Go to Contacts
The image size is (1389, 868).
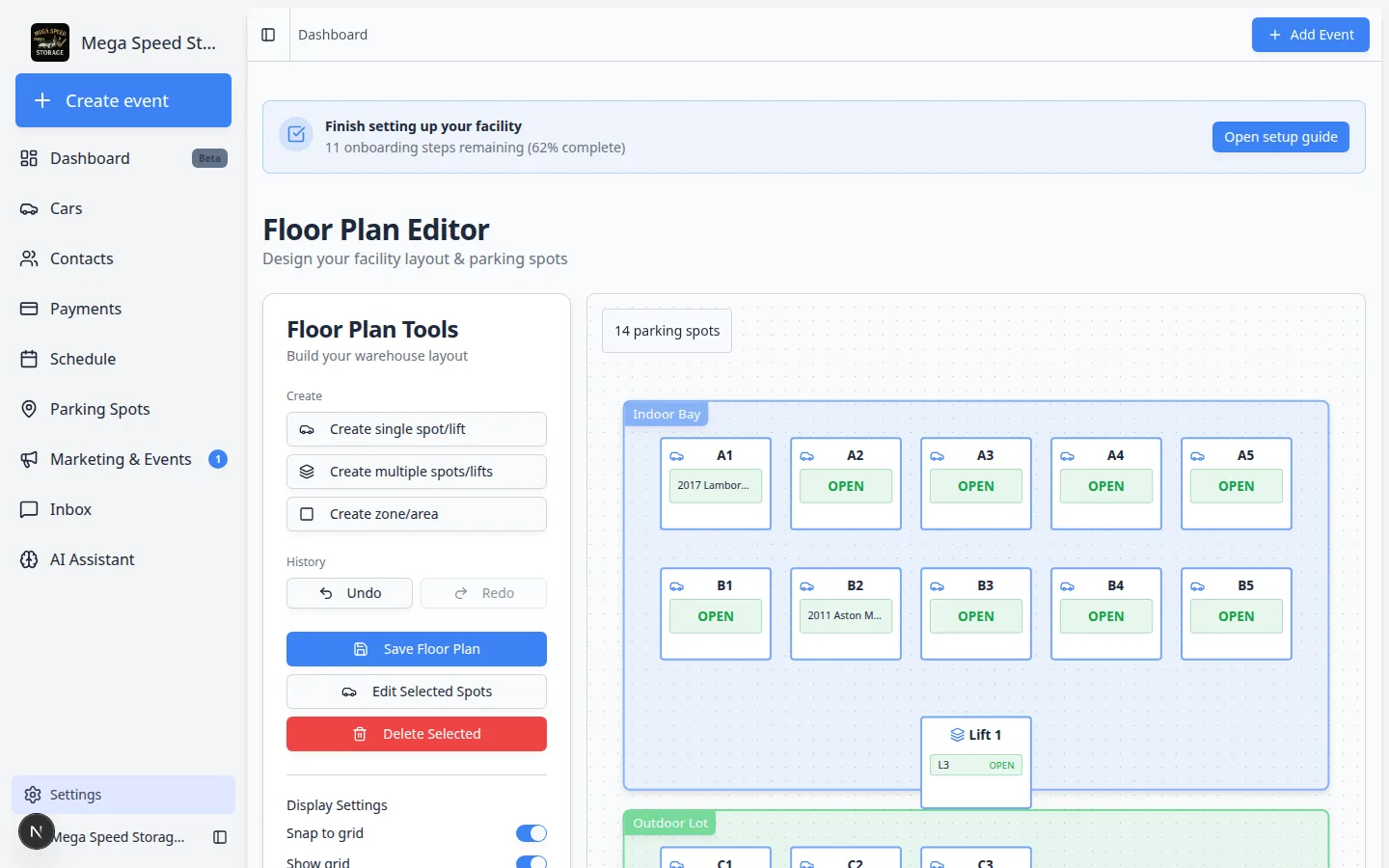[x=123, y=258]
